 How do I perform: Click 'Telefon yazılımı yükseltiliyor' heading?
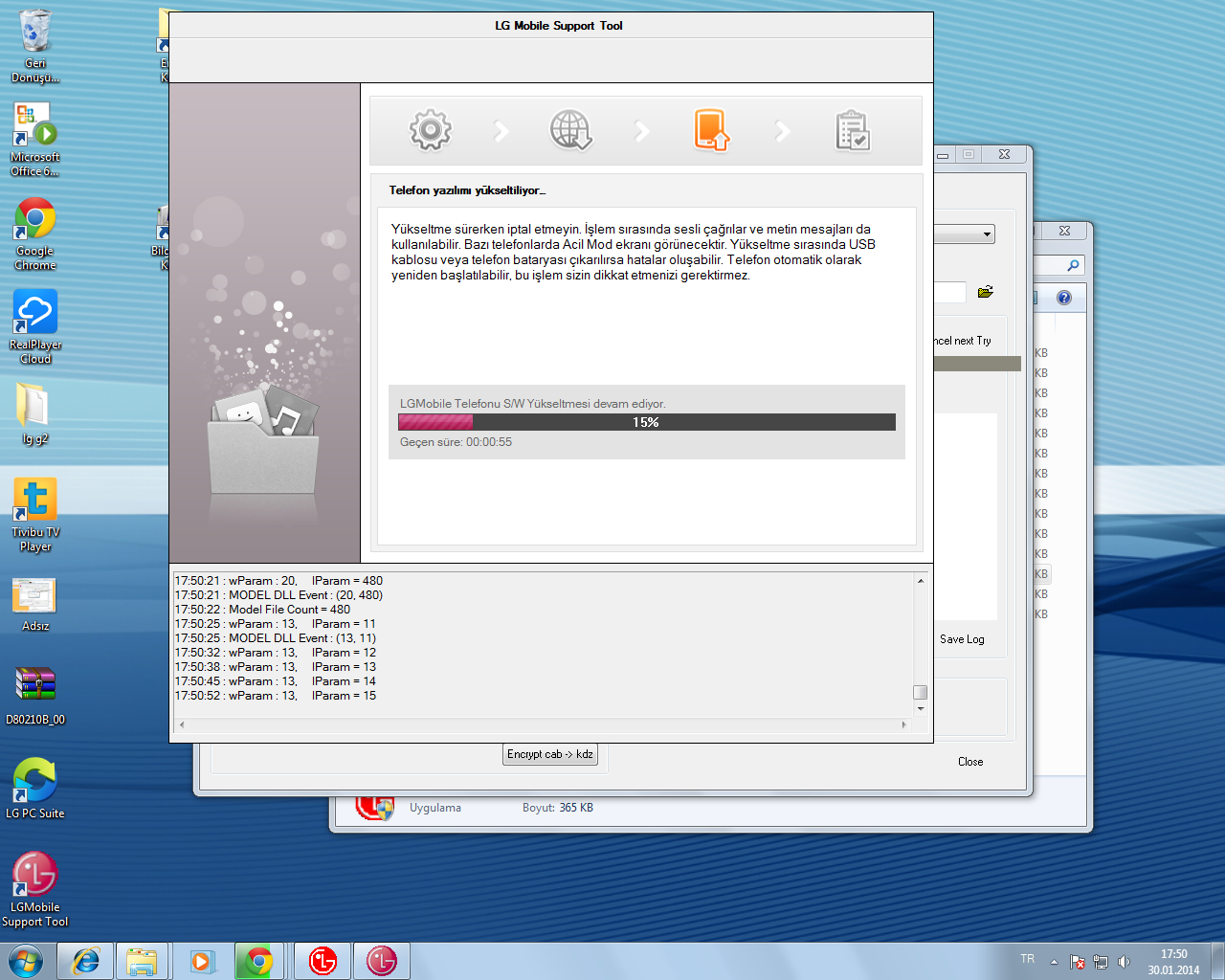tap(467, 190)
